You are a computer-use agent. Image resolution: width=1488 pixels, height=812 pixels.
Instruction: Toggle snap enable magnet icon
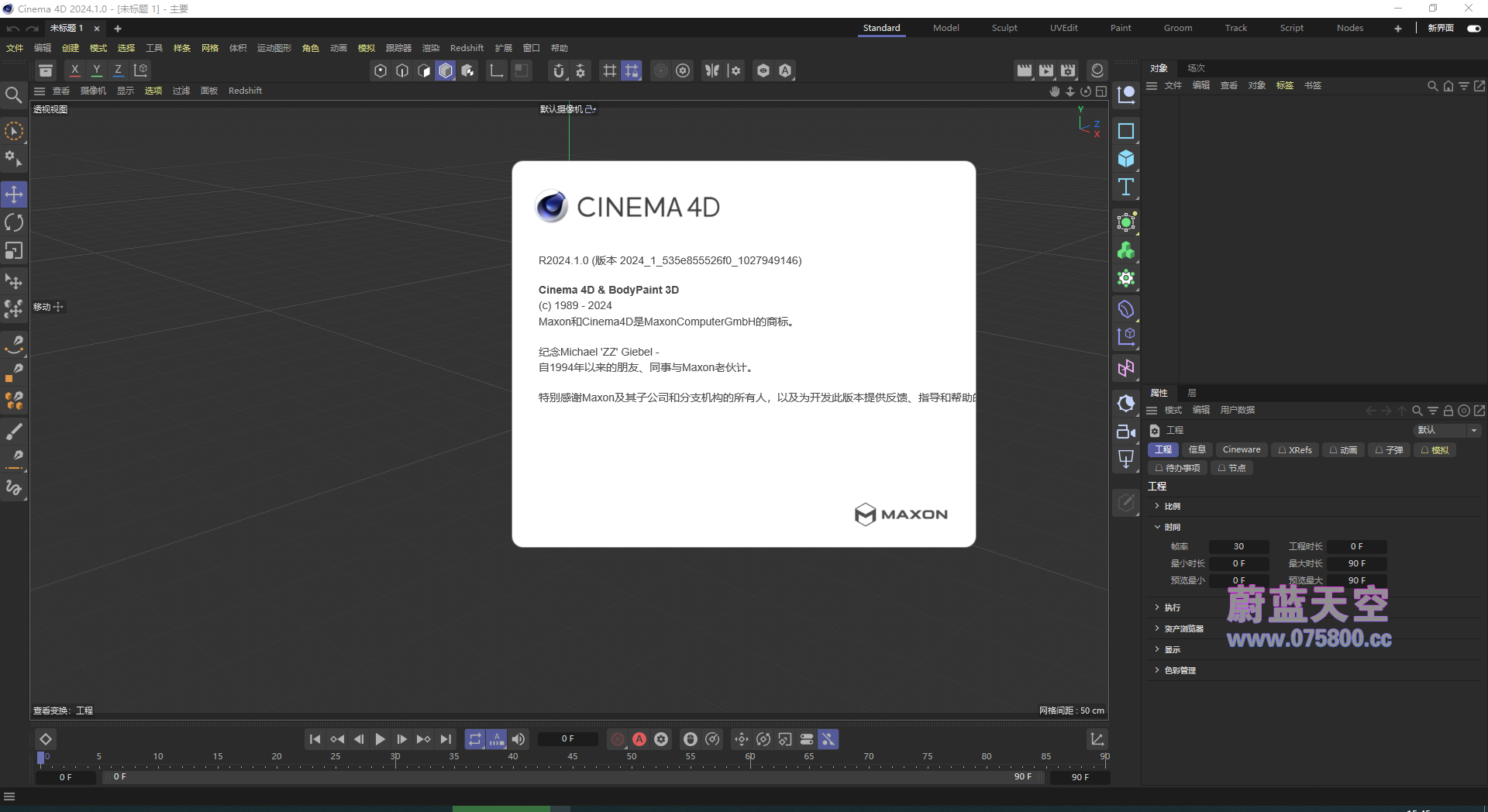pos(559,71)
